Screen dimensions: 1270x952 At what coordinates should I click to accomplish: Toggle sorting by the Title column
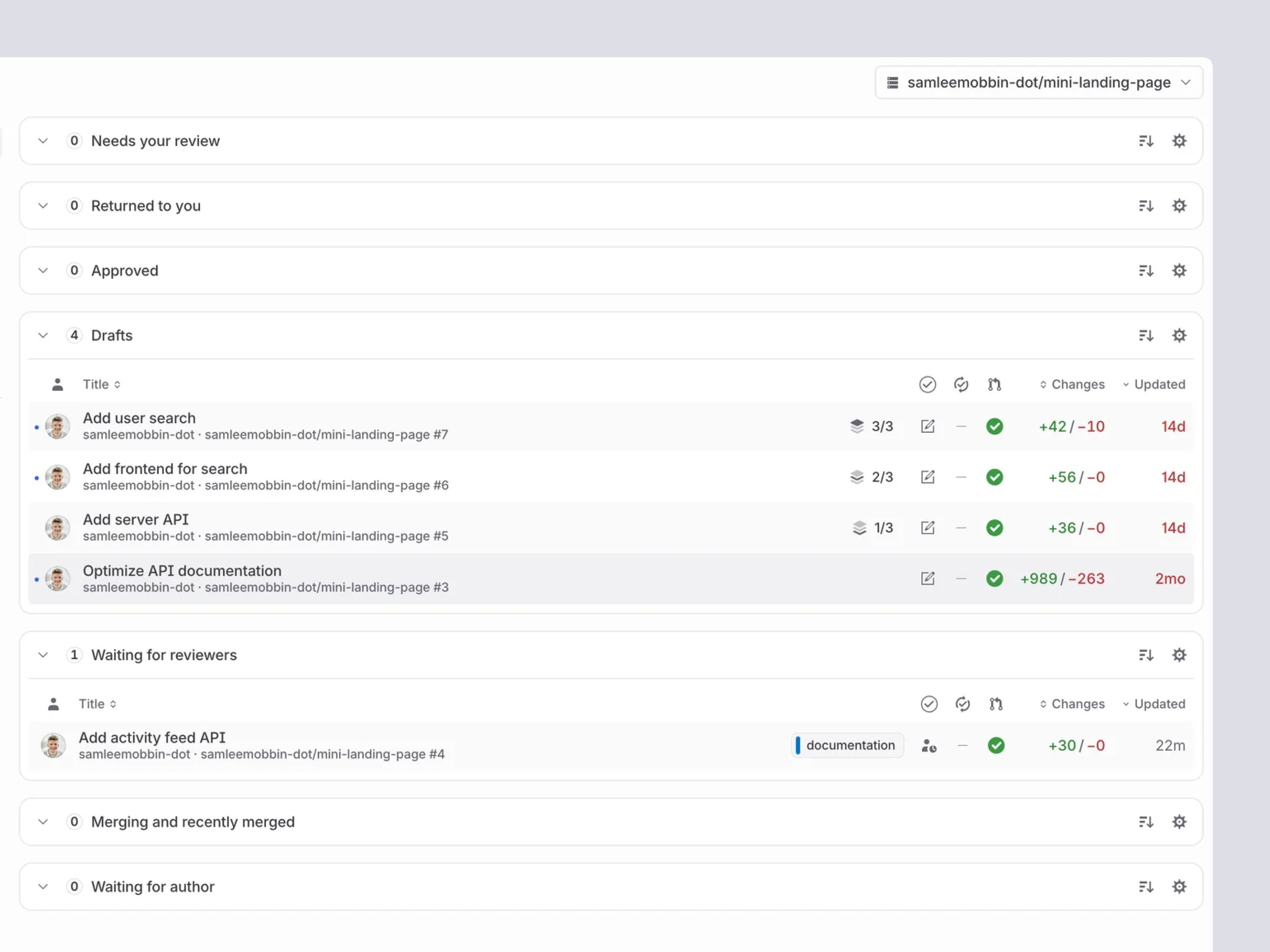(101, 384)
